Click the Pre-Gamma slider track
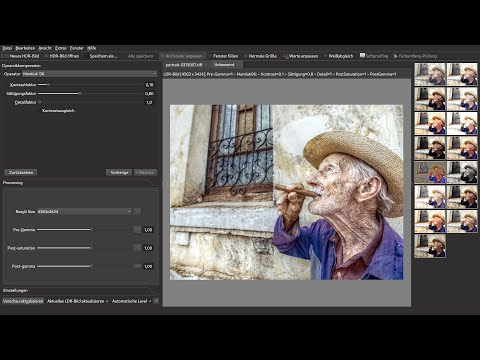Viewport: 480px width, 360px height. point(84,230)
